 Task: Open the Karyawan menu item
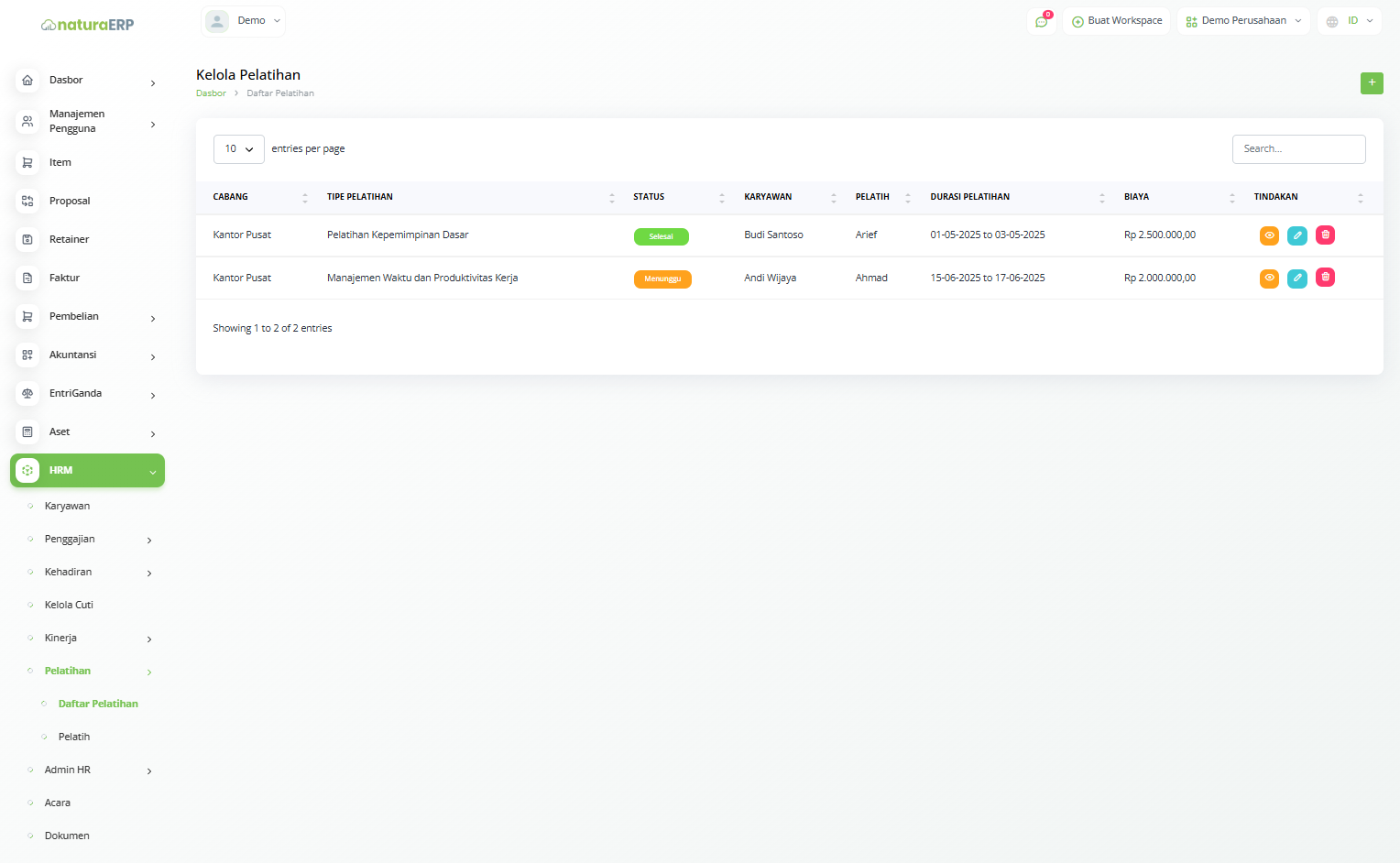click(67, 506)
